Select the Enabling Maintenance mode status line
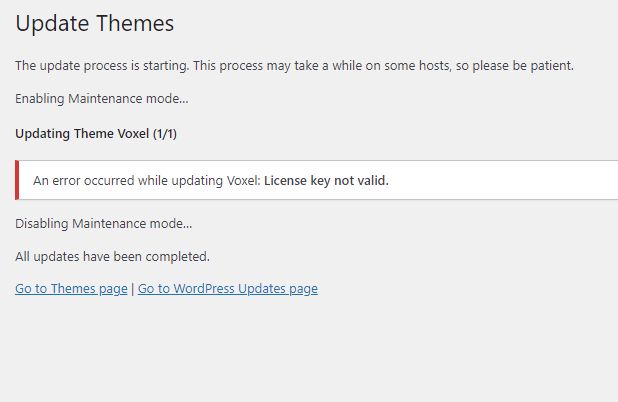 point(101,99)
